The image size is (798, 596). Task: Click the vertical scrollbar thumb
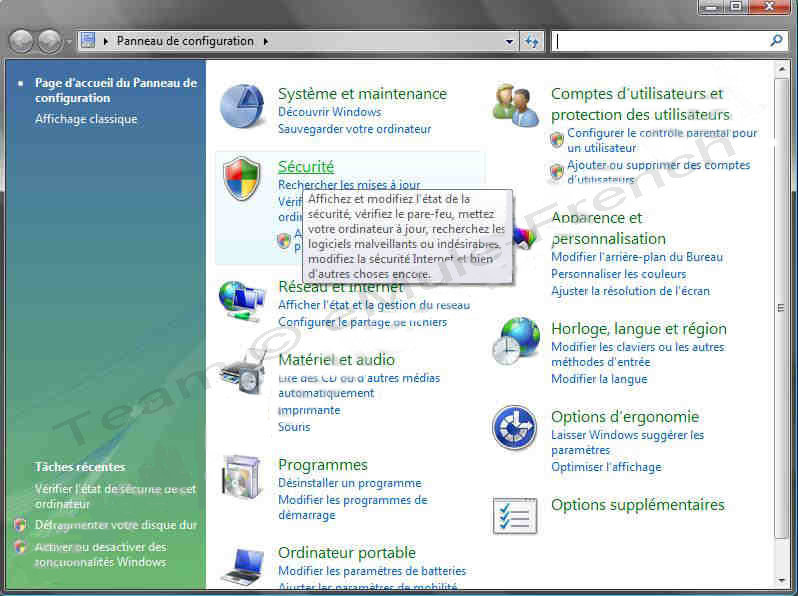(781, 307)
